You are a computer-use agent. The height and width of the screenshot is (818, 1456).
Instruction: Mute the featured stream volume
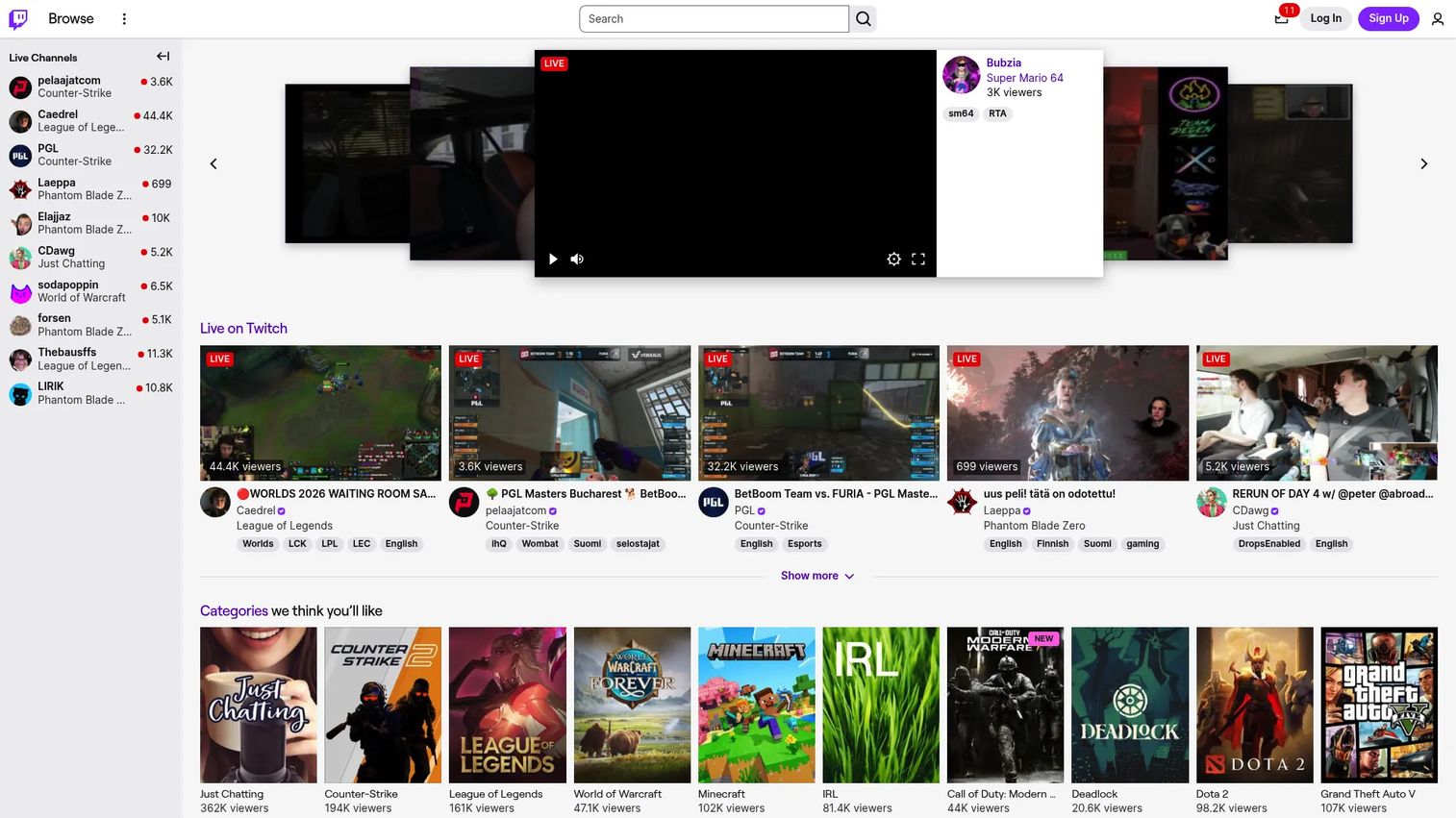pyautogui.click(x=577, y=259)
